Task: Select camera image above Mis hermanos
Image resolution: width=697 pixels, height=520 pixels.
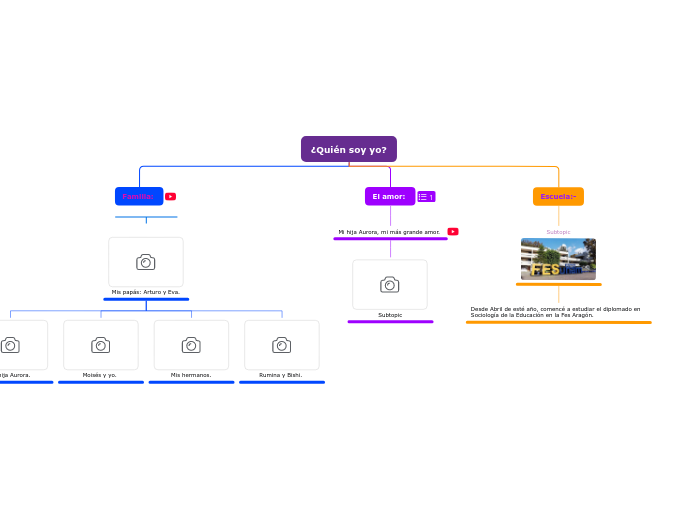Action: [x=191, y=345]
